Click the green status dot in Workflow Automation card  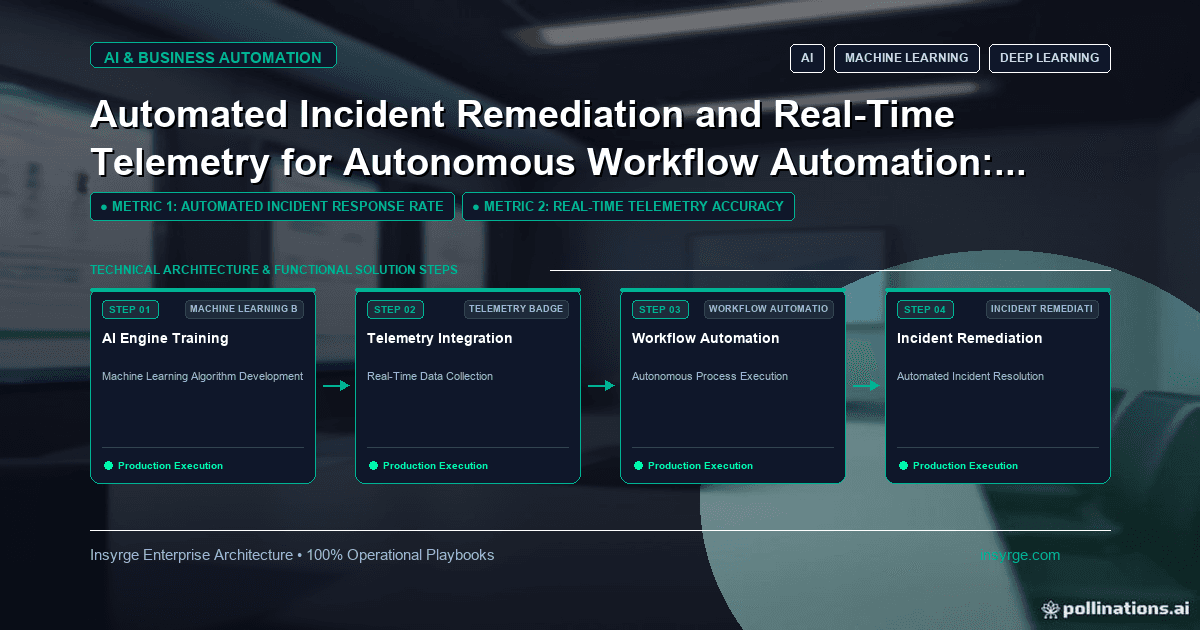pos(638,465)
